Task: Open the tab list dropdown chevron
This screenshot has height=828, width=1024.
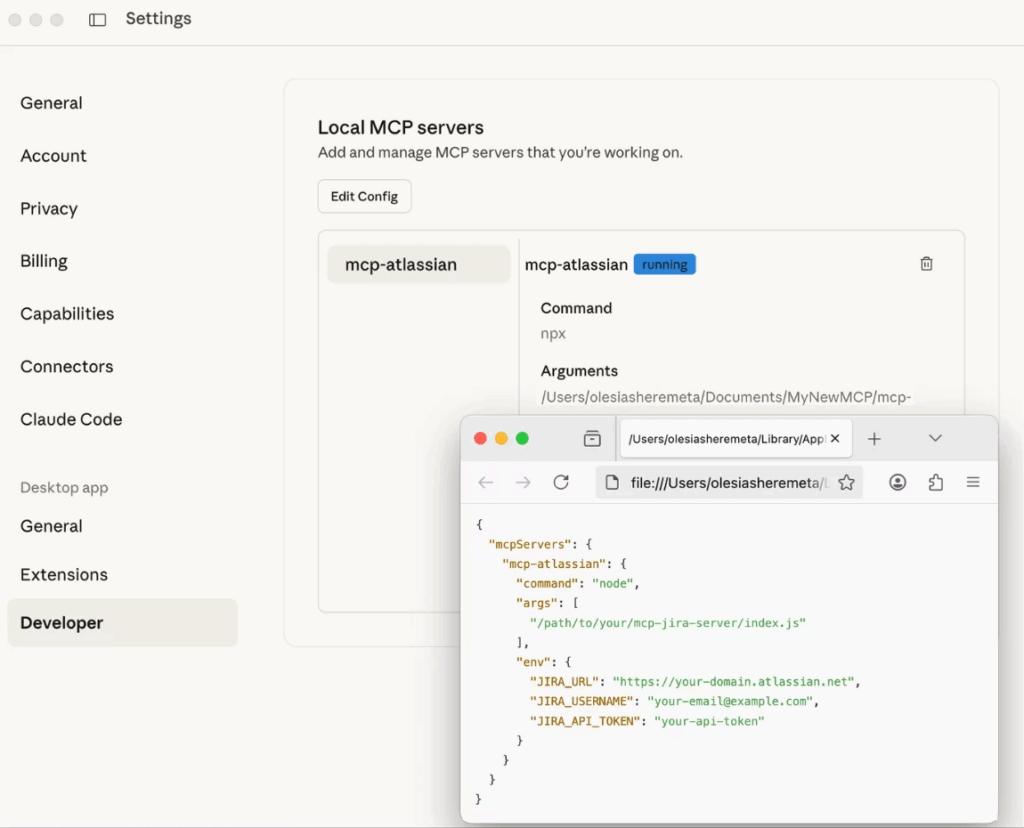Action: (935, 438)
